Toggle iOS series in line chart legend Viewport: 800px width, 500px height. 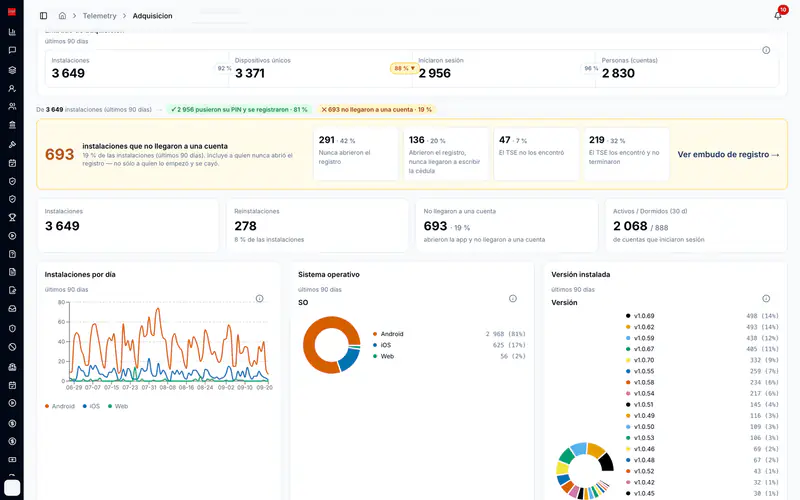91,406
